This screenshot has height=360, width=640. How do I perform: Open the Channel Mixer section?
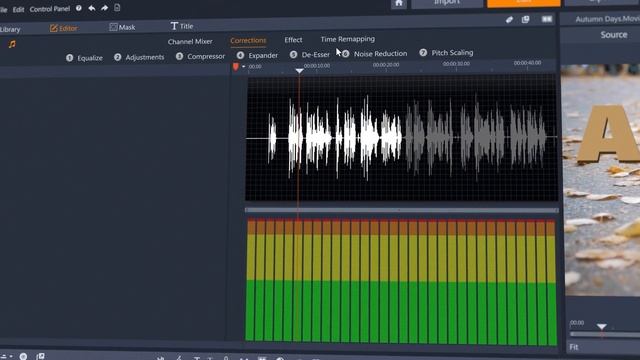tap(190, 41)
